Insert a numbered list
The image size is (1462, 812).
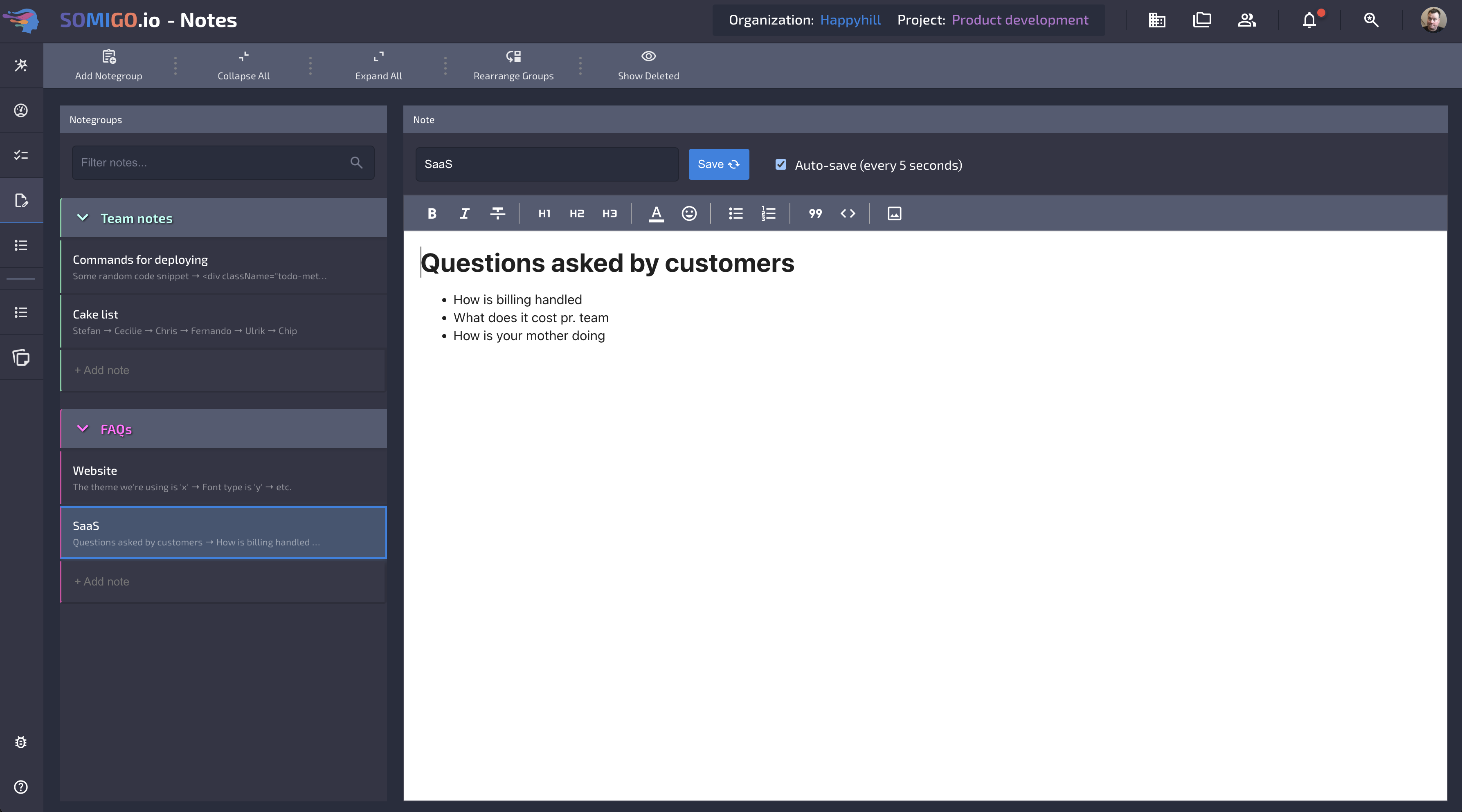(x=768, y=213)
